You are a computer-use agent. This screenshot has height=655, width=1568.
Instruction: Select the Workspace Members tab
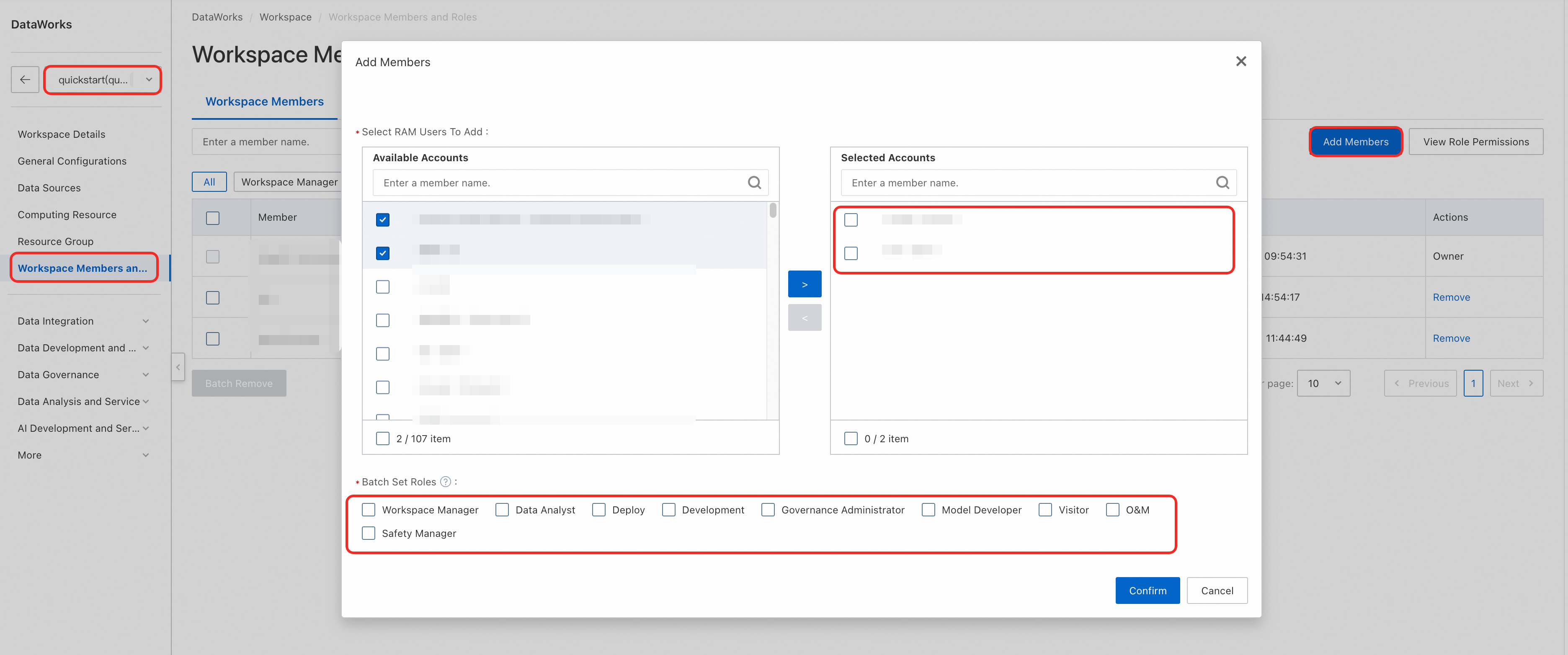click(264, 102)
